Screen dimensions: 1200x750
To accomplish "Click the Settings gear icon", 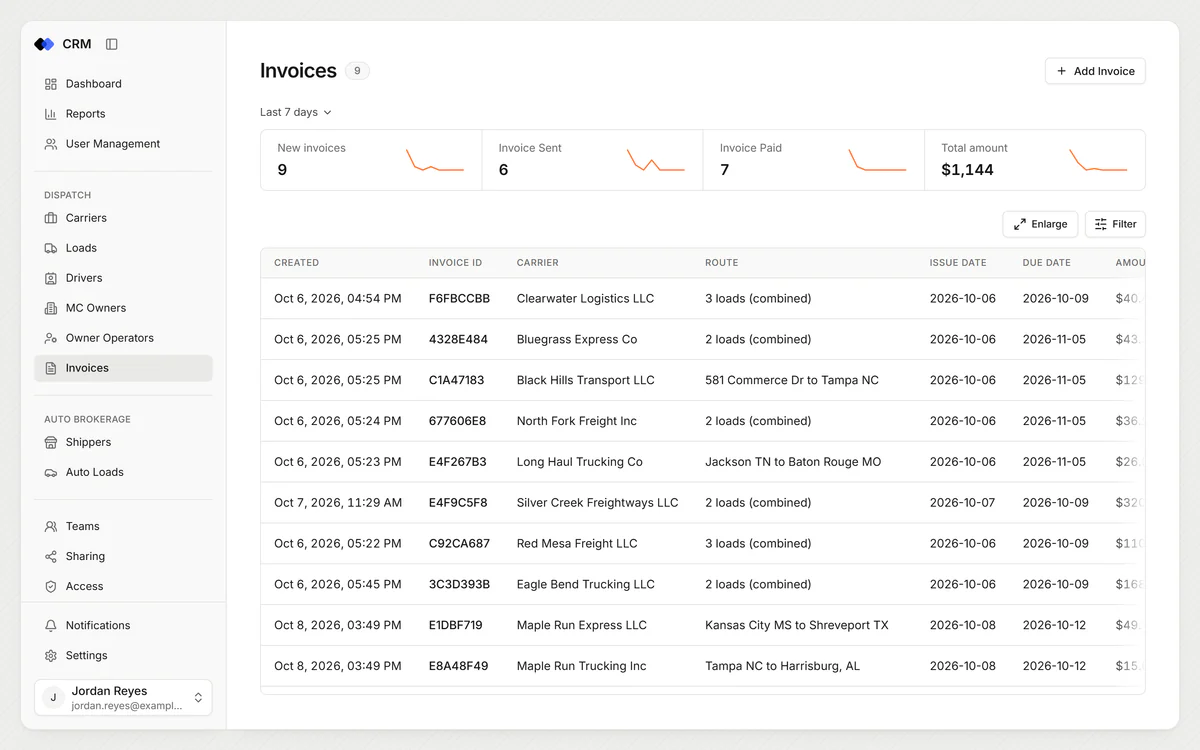I will [x=51, y=655].
